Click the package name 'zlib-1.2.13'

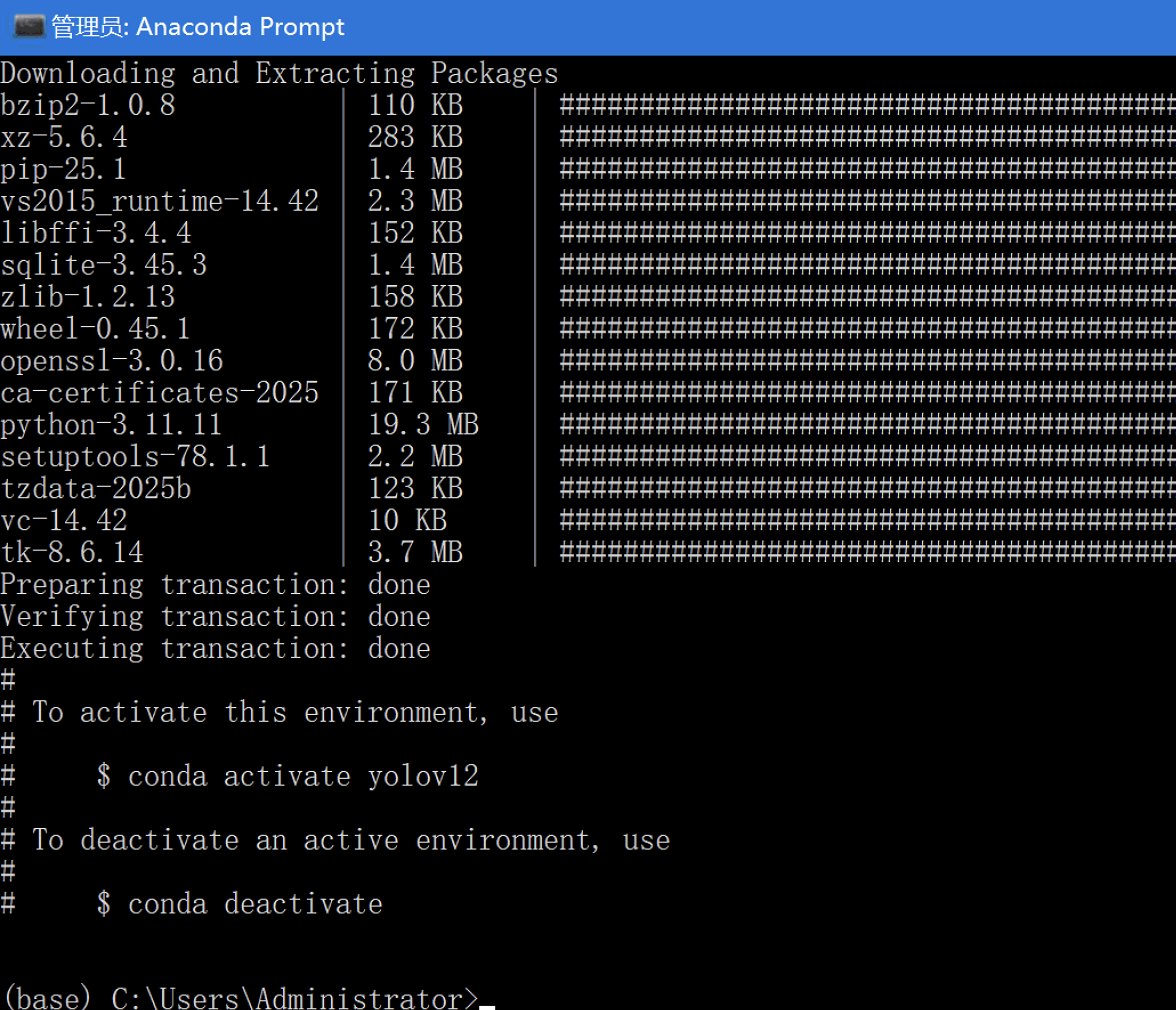[x=88, y=297]
